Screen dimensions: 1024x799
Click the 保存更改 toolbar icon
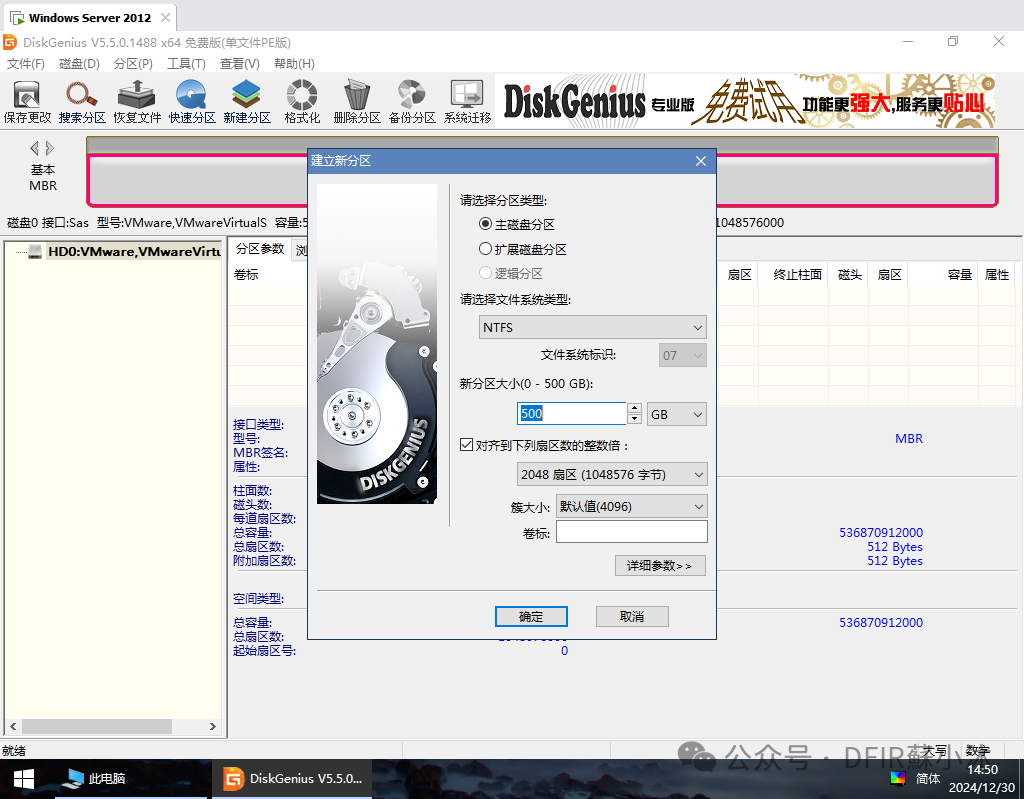click(x=27, y=102)
